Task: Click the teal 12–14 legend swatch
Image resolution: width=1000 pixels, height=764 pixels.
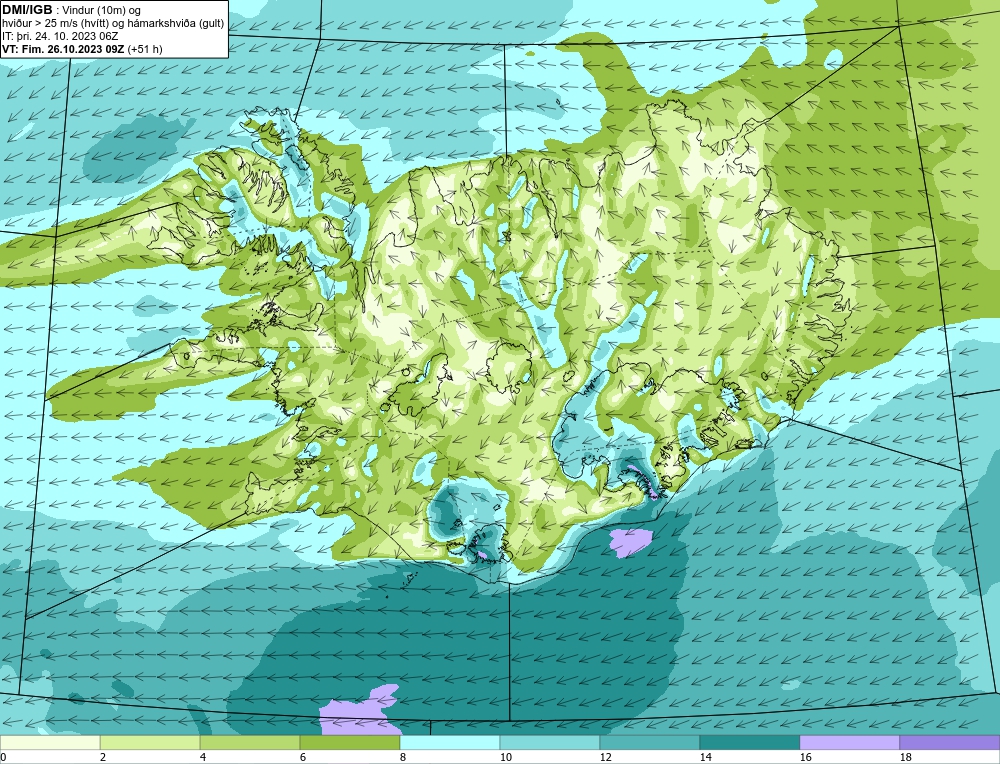Action: 650,742
